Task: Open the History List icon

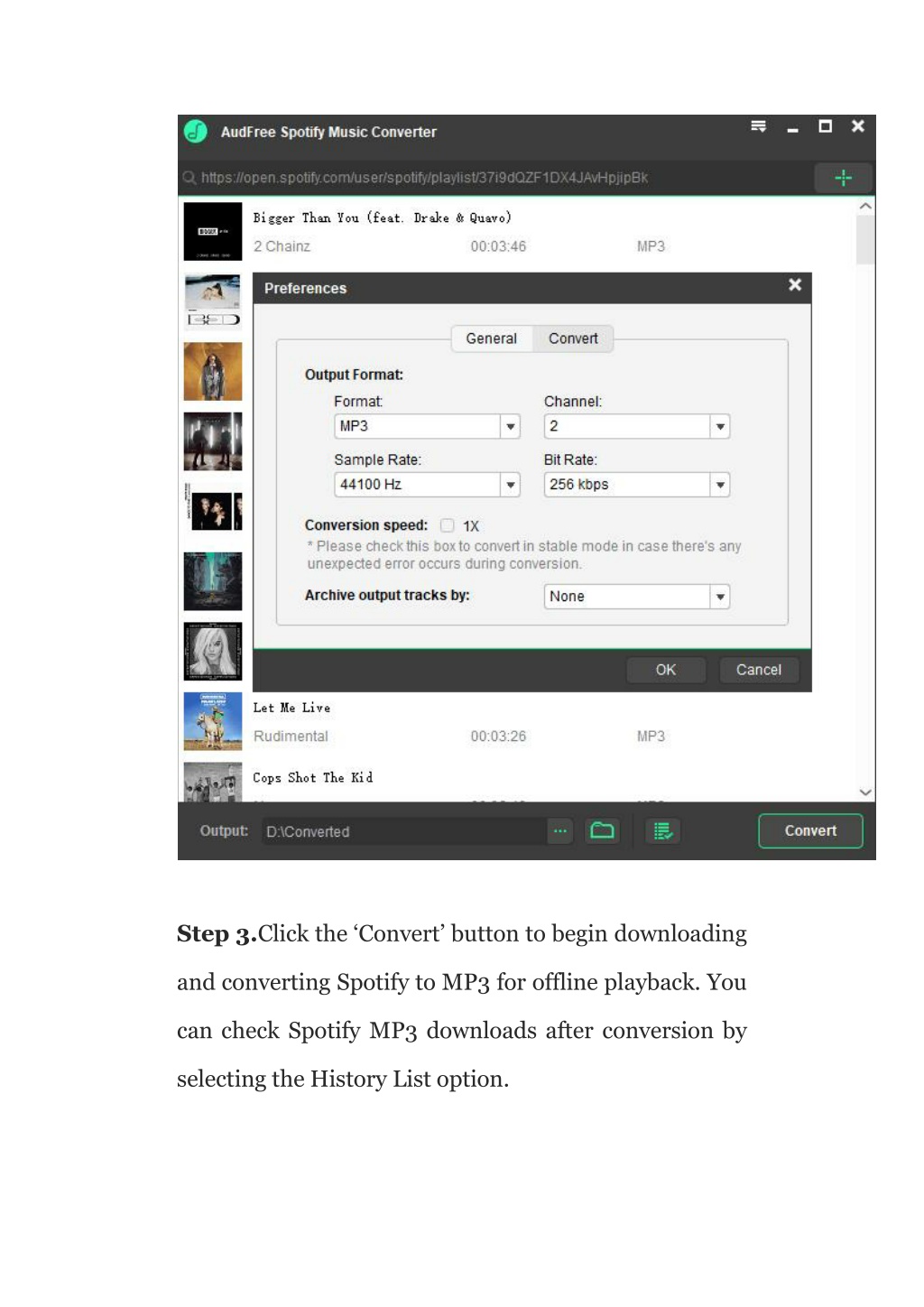Action: point(663,830)
